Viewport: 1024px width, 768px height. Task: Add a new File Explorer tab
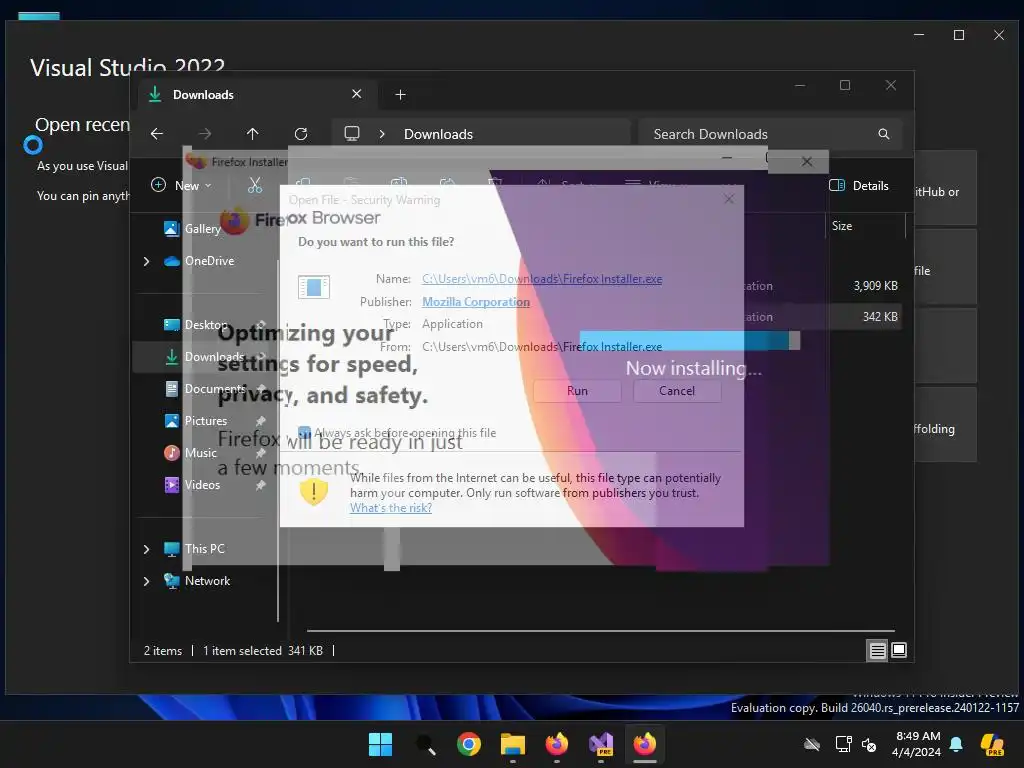point(400,95)
